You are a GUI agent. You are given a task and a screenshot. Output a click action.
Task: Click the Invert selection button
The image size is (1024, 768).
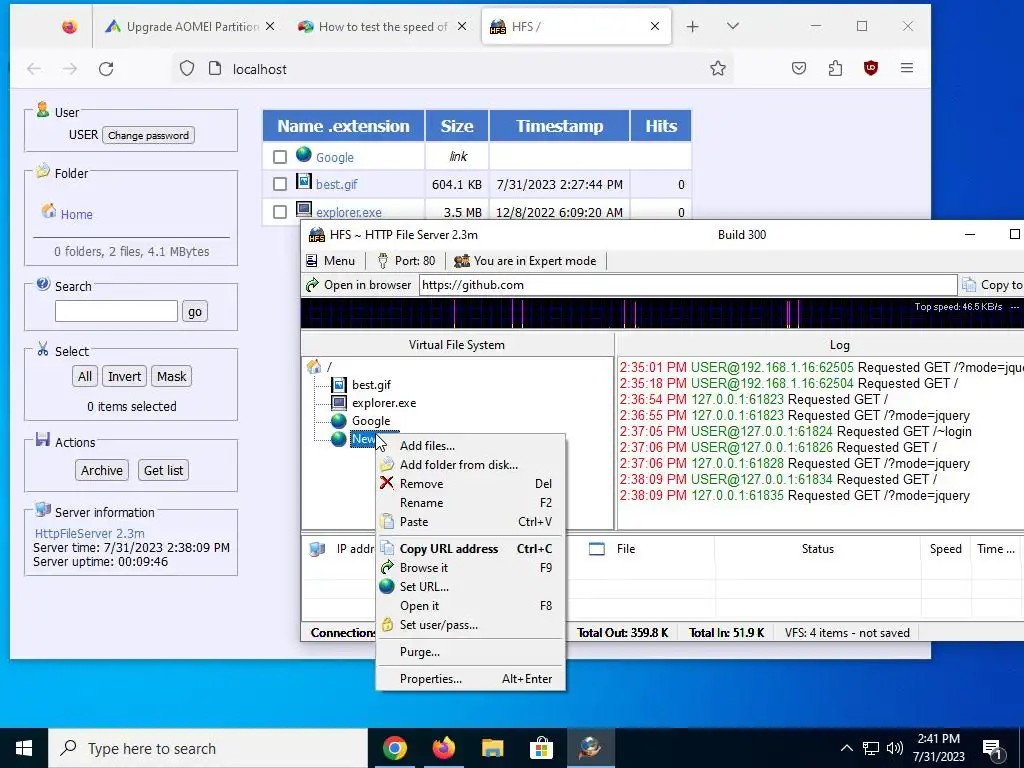pyautogui.click(x=124, y=376)
